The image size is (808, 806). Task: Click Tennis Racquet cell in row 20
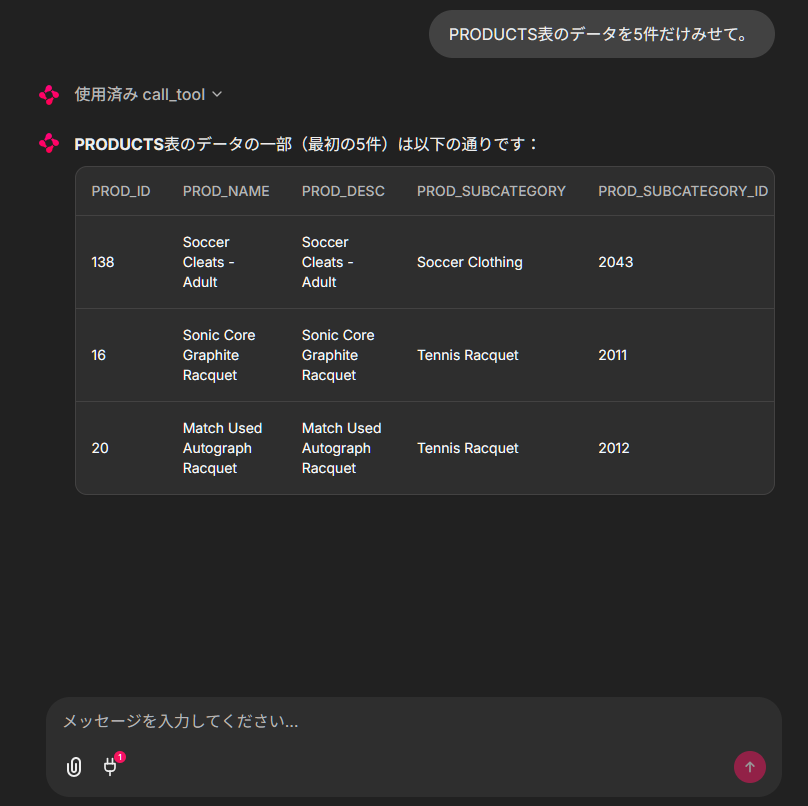click(468, 448)
